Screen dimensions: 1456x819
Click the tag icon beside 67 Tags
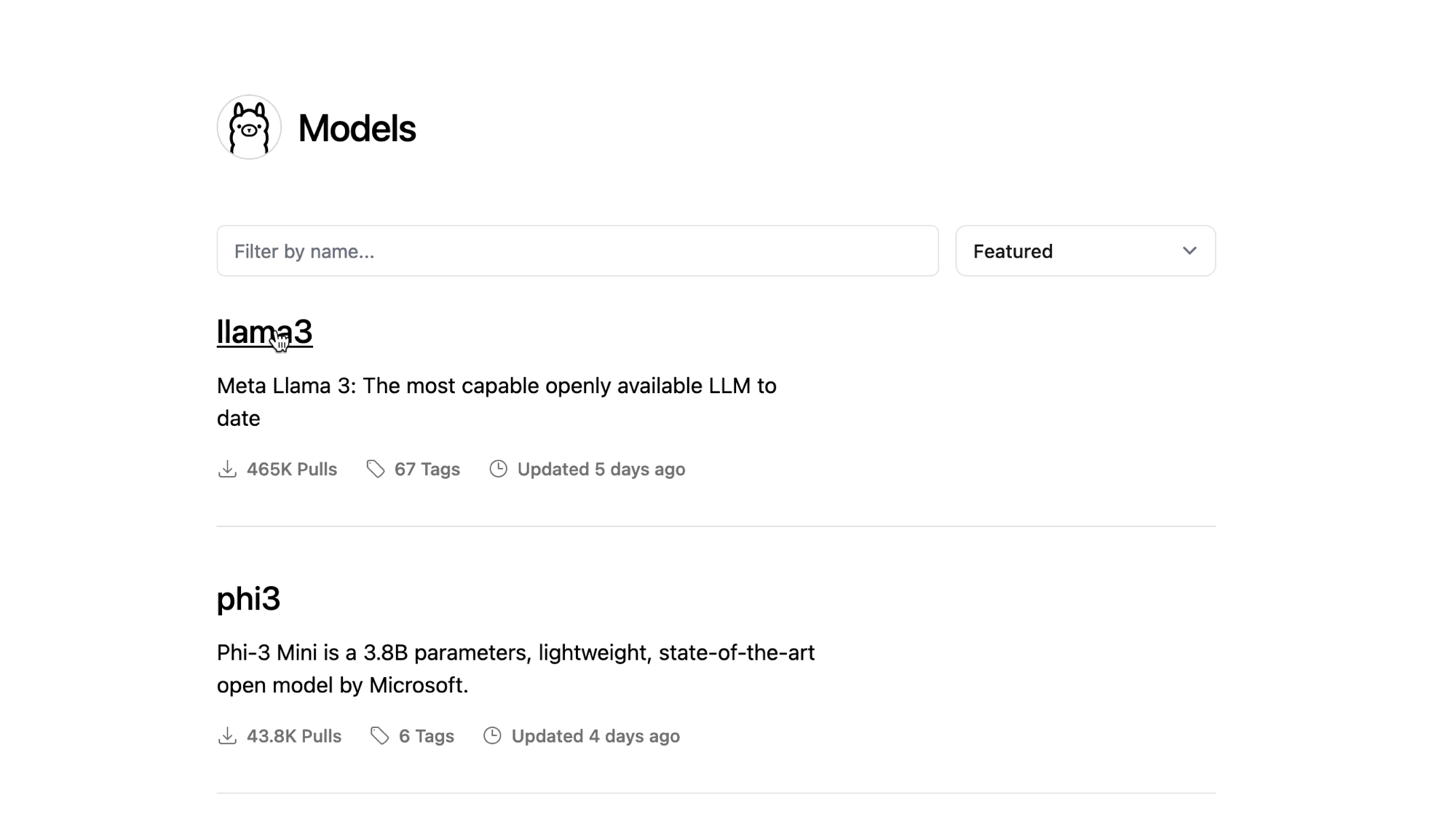(376, 469)
